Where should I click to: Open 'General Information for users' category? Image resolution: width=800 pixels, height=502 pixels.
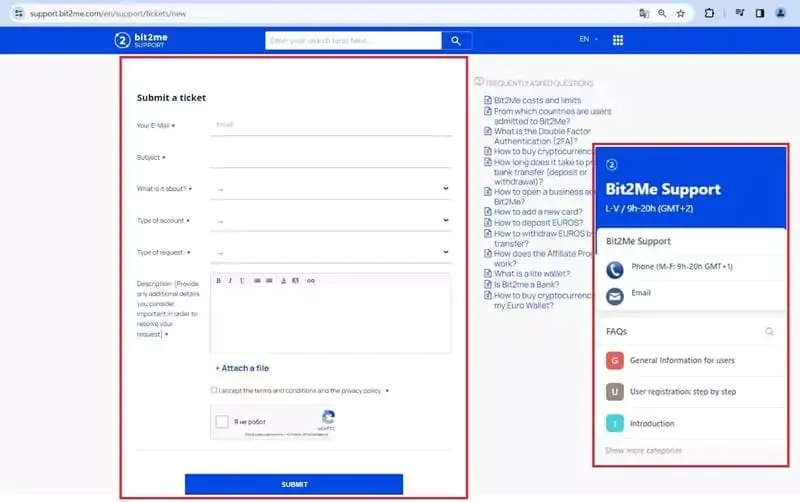coord(682,360)
